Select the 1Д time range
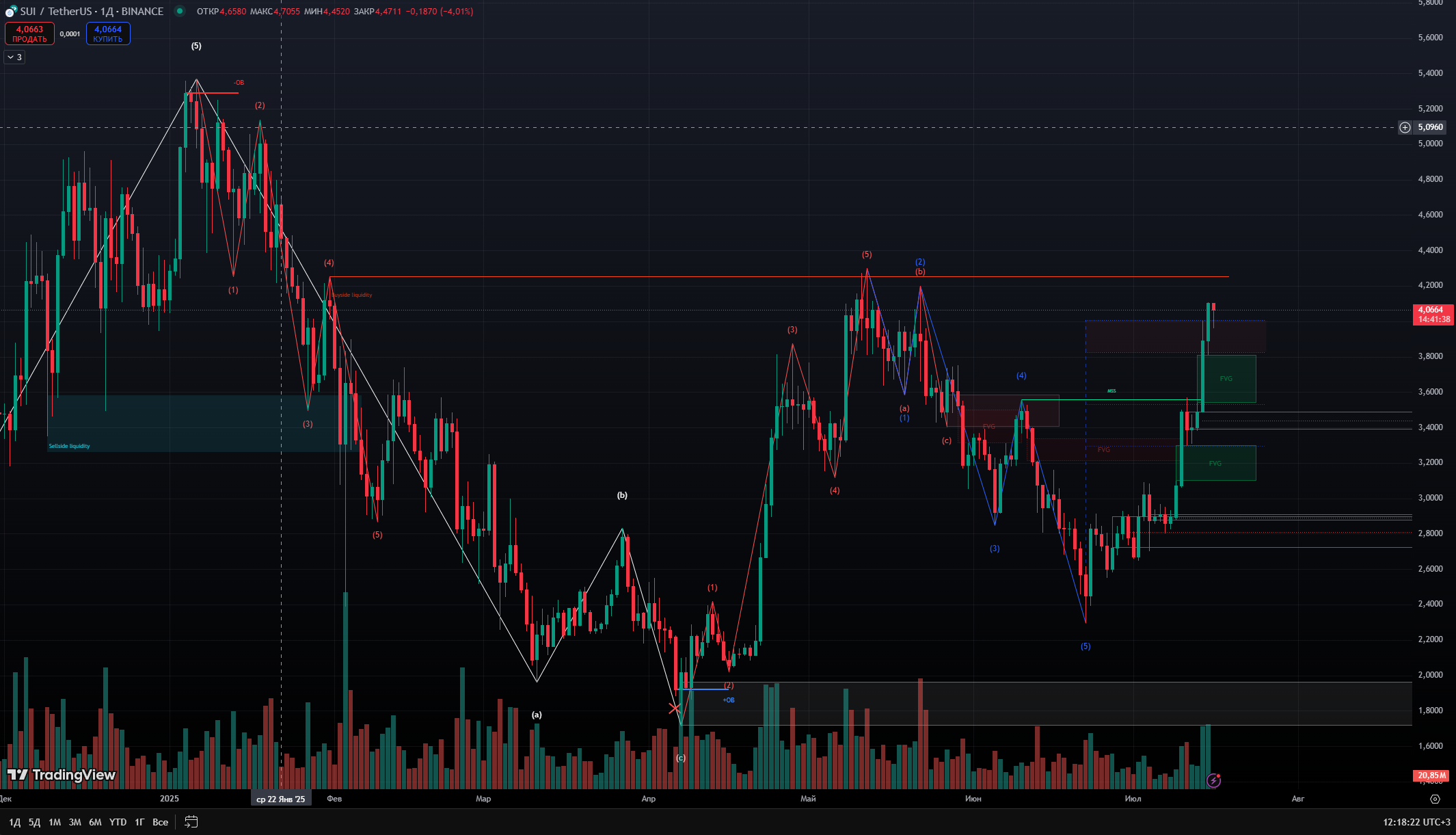This screenshot has width=1456, height=835. point(14,822)
